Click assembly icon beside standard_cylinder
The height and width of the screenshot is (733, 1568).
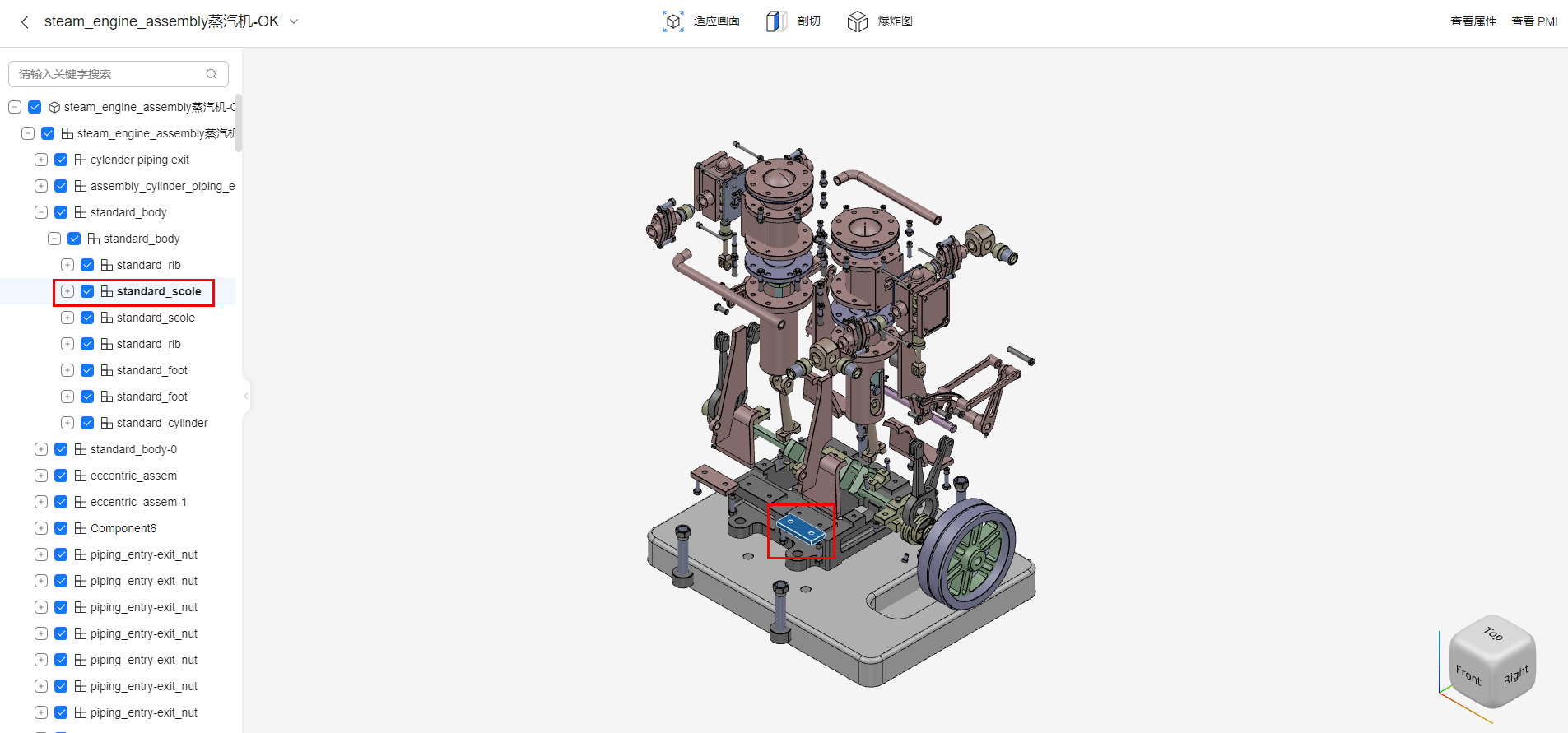[107, 423]
